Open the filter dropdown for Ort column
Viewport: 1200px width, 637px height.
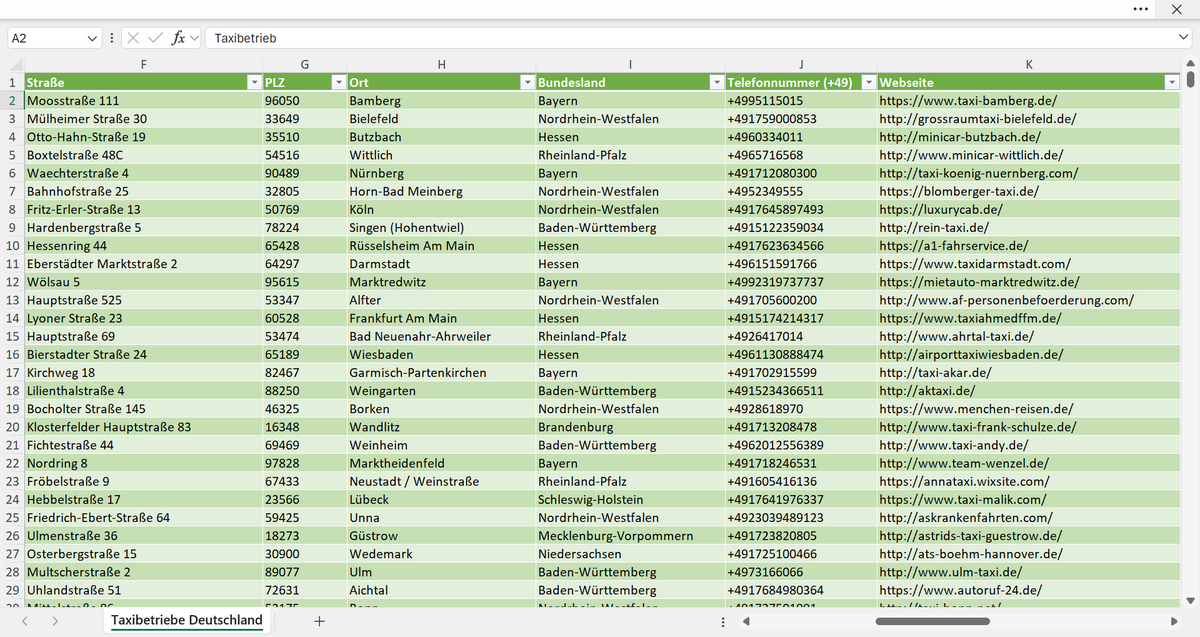[526, 82]
